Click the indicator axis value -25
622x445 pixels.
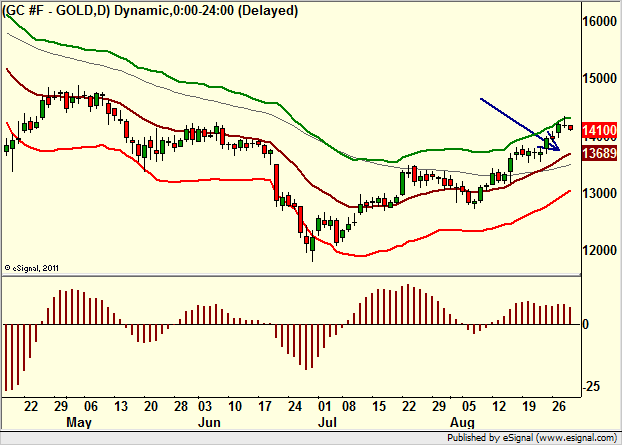591,386
